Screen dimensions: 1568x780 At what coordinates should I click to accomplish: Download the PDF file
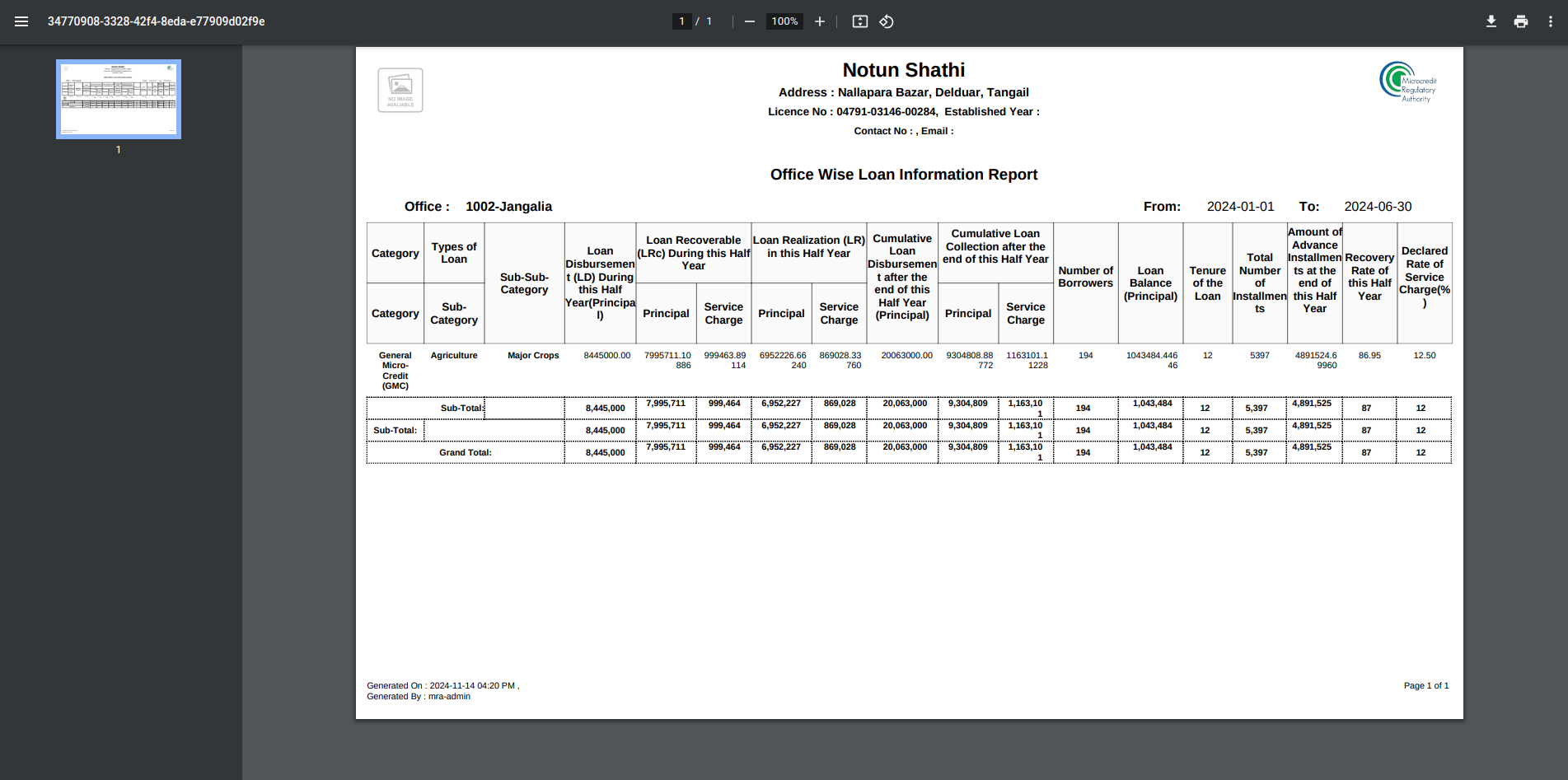coord(1491,21)
